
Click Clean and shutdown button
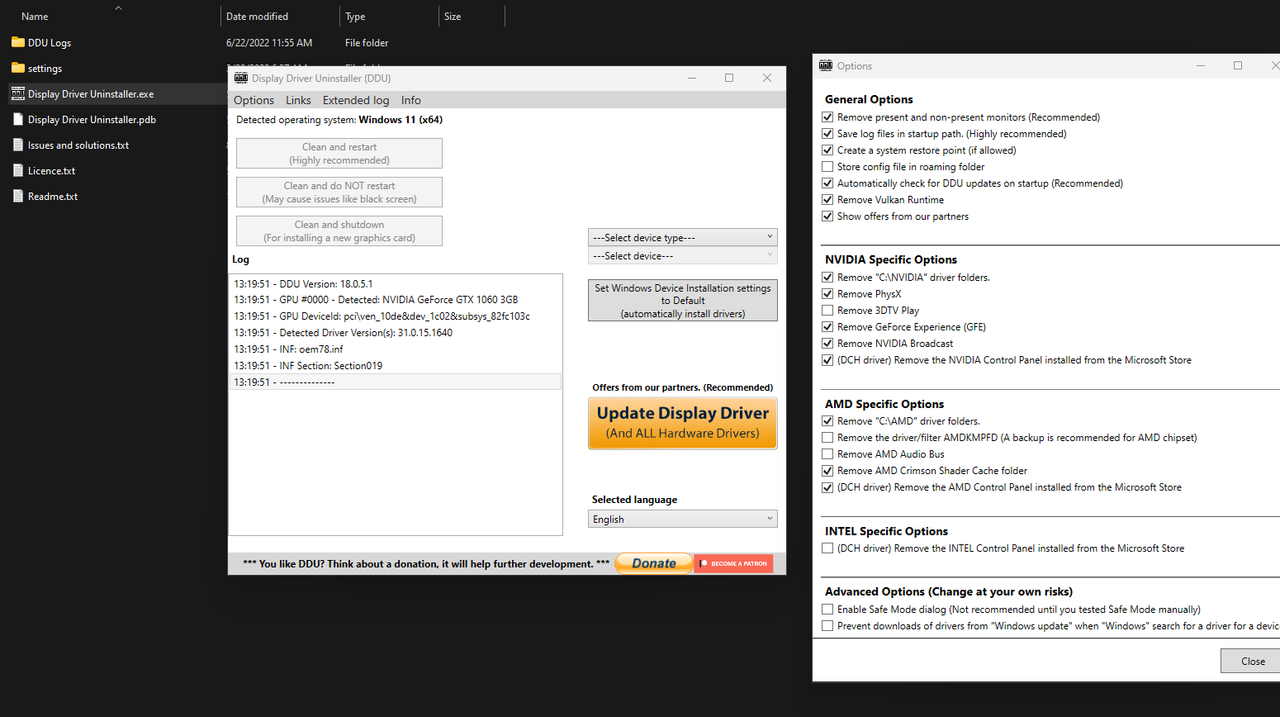tap(339, 231)
